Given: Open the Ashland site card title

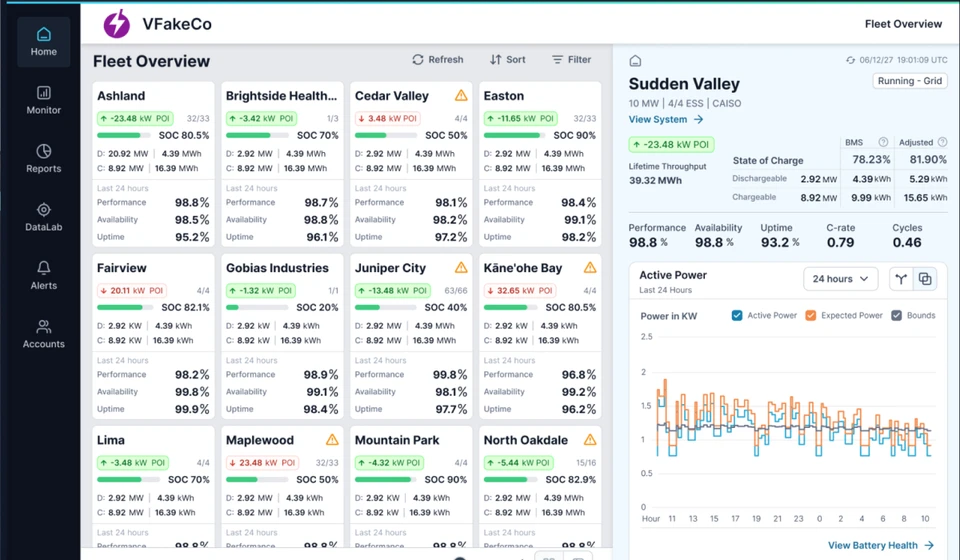Looking at the screenshot, I should tap(121, 95).
